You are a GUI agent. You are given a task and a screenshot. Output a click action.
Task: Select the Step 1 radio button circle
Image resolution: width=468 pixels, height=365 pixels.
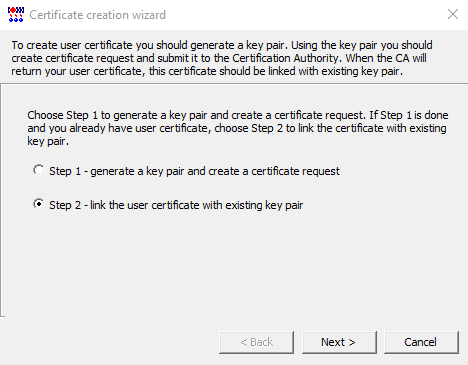39,170
